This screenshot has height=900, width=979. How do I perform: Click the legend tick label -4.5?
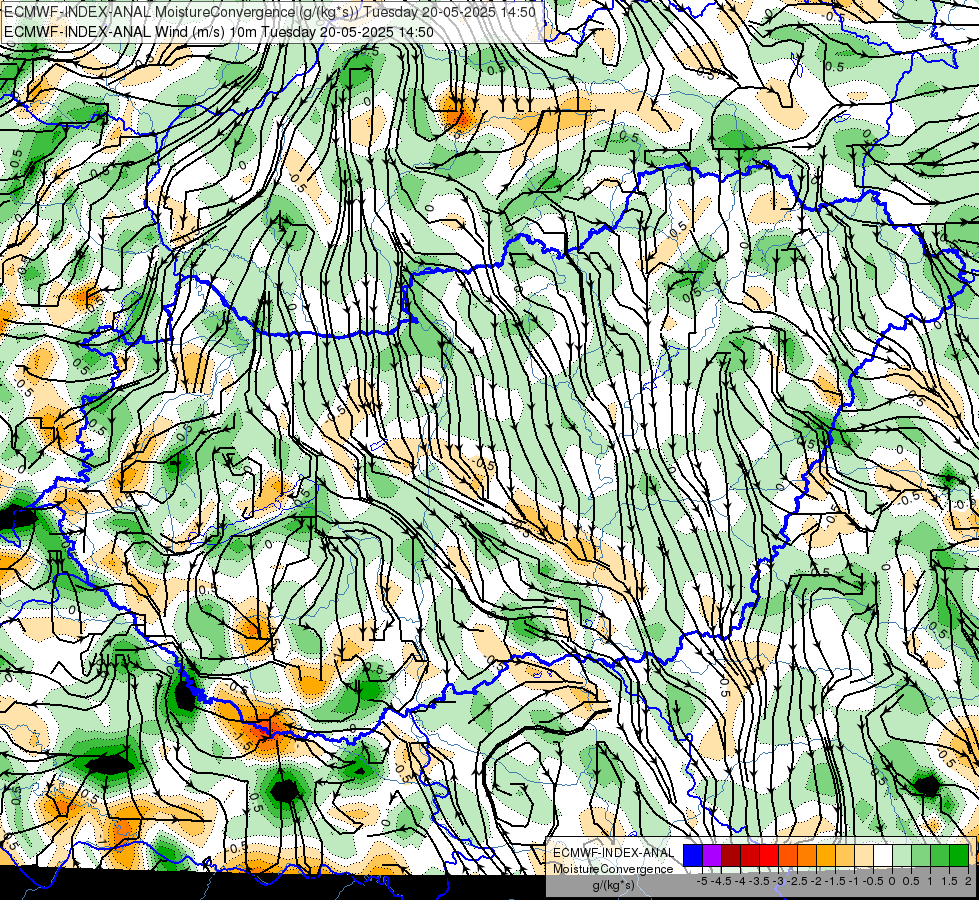[722, 881]
